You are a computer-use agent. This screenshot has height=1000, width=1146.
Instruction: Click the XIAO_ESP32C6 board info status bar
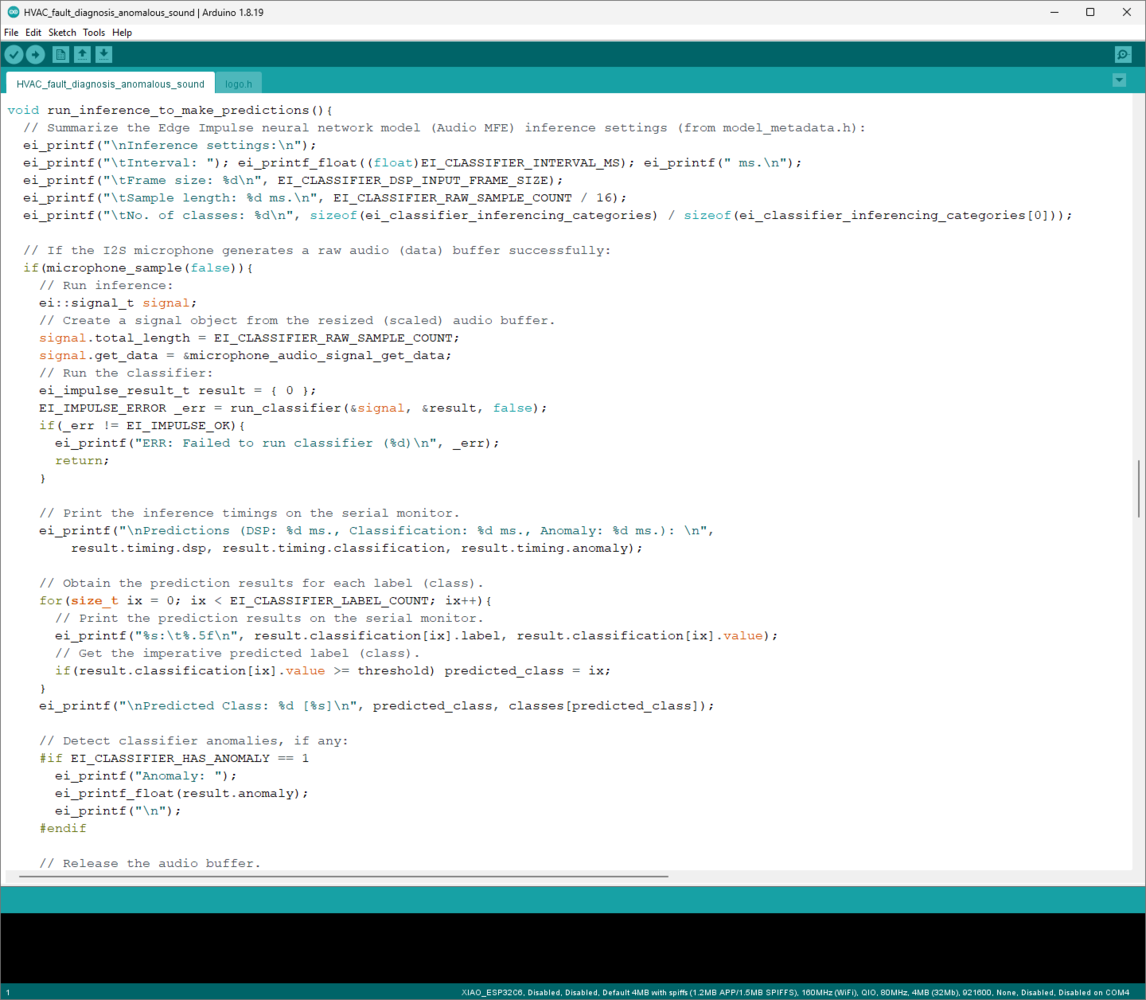pyautogui.click(x=795, y=993)
